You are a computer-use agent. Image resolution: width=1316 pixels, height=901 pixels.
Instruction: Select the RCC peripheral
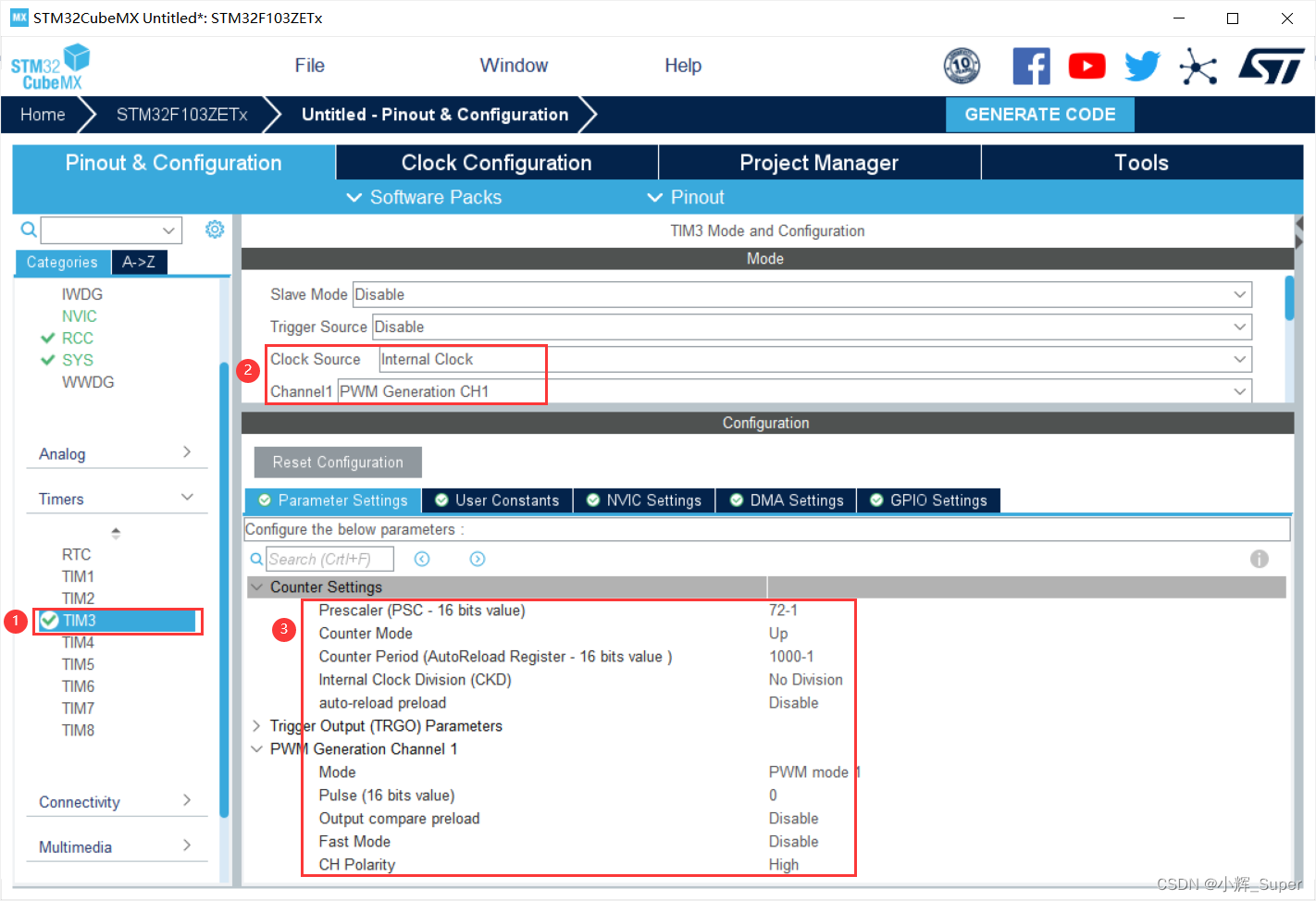78,338
